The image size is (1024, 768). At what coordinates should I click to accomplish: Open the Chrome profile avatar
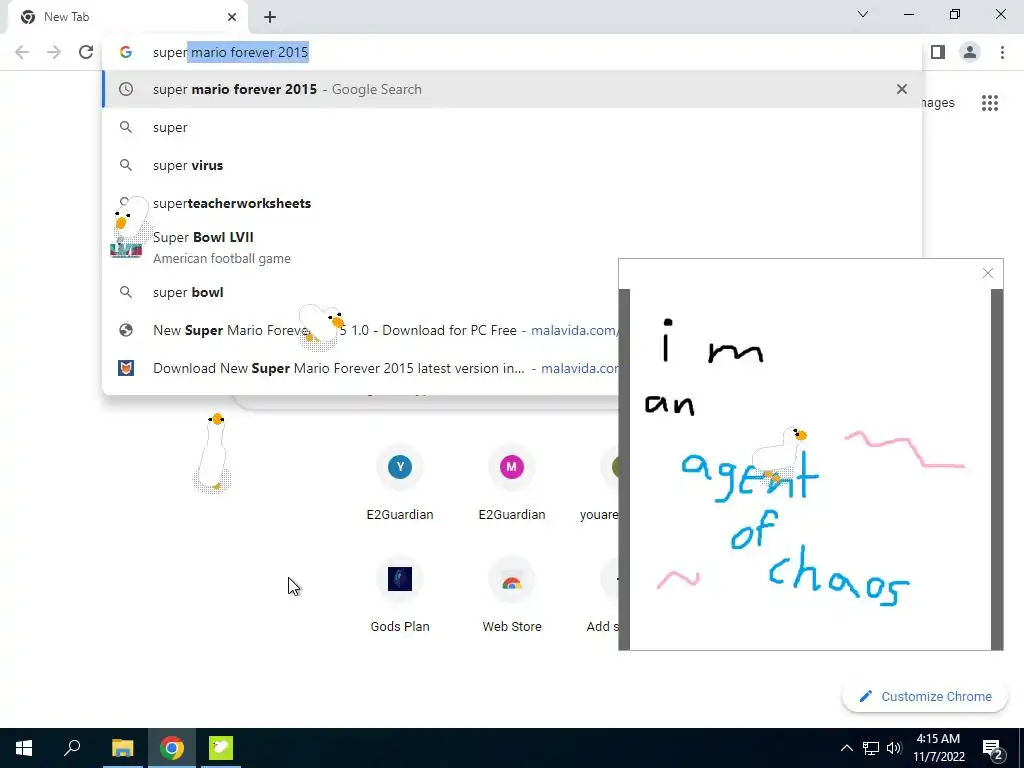tap(970, 52)
